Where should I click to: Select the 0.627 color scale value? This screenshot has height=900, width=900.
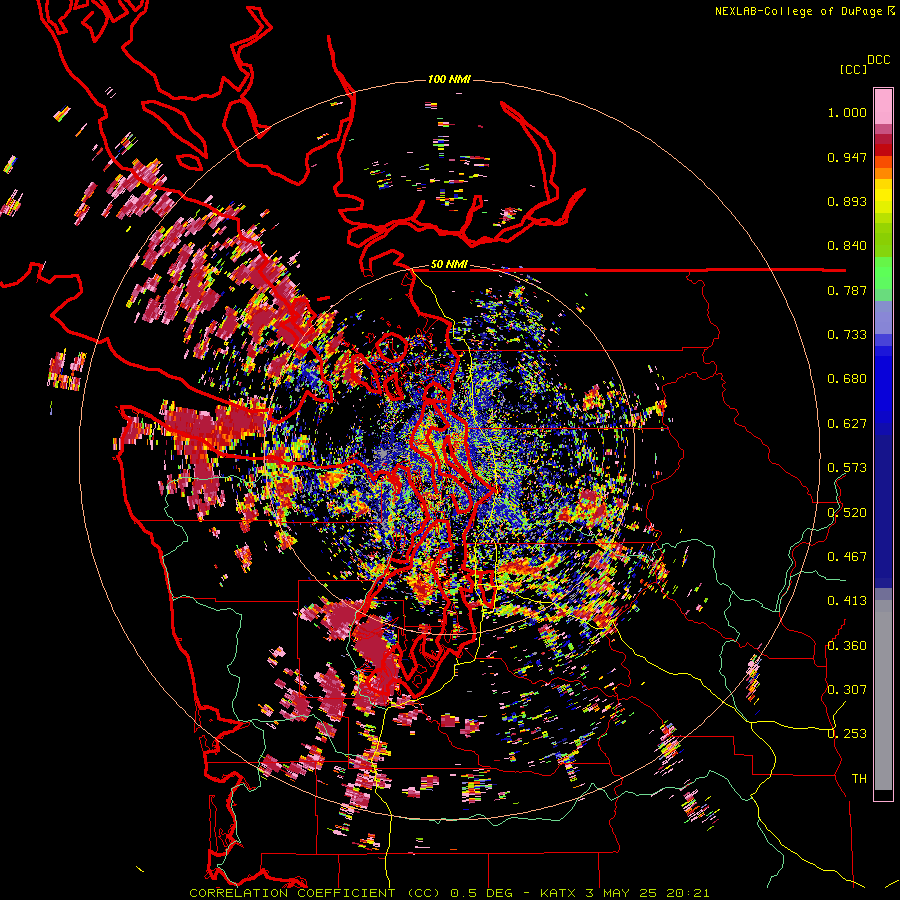tap(847, 424)
